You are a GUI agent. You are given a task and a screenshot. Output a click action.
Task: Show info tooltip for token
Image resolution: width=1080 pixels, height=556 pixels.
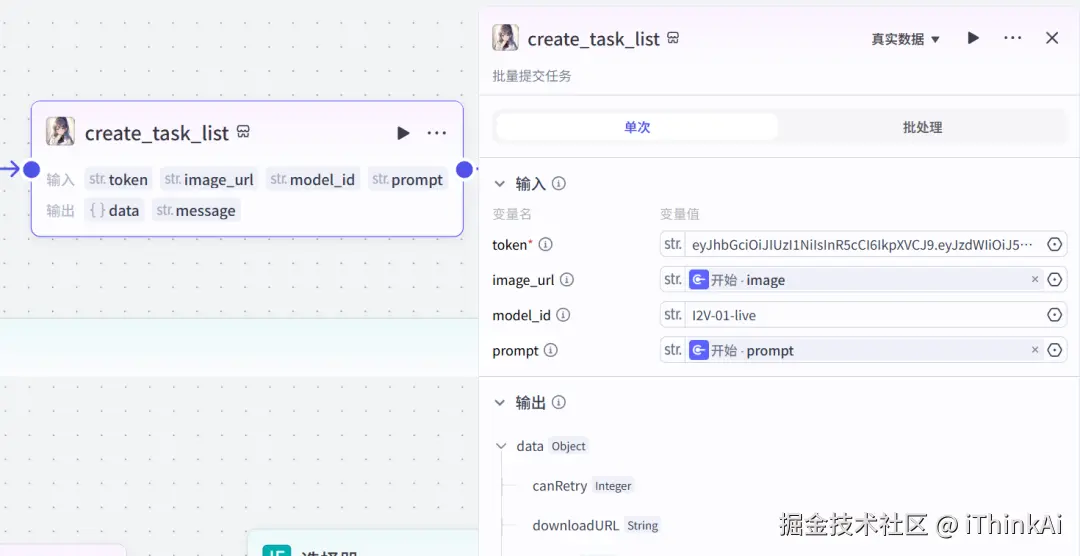[545, 245]
